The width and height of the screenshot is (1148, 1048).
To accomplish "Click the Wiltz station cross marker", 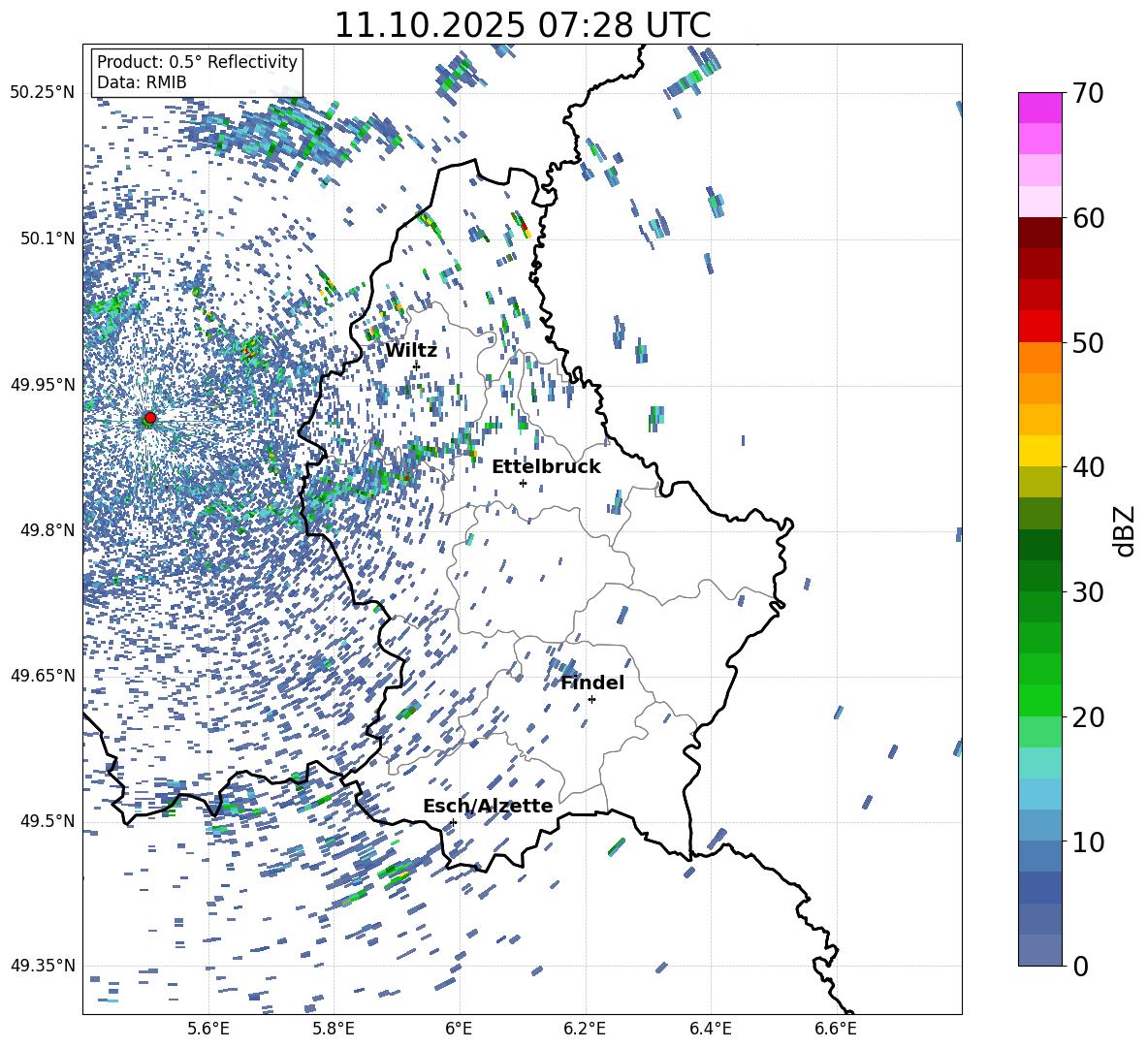I will coord(416,366).
